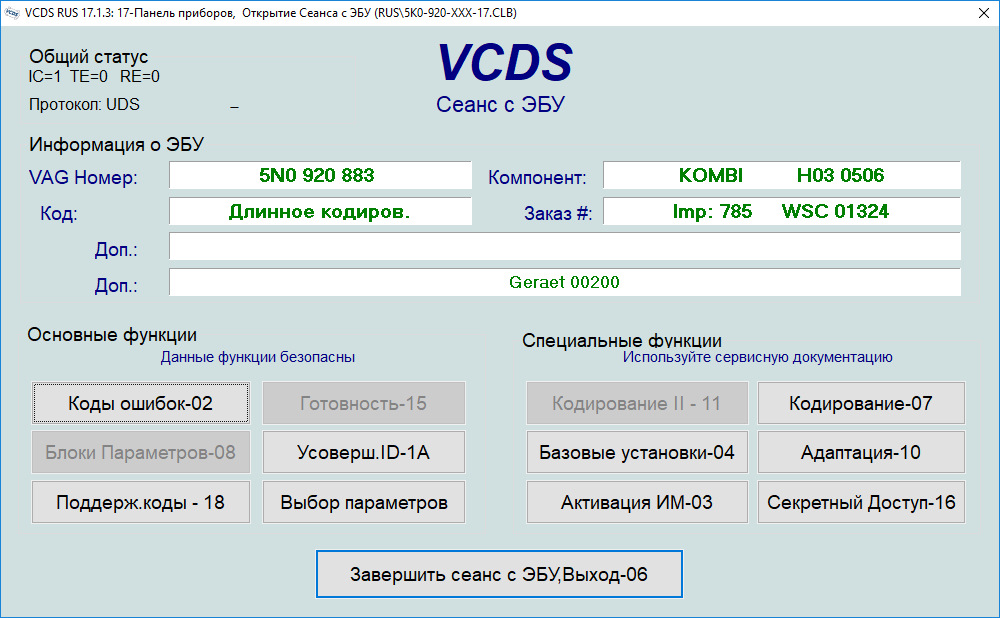This screenshot has width=1000, height=618.
Task: Select the Компонент field KOMBI H03 0506
Action: point(782,175)
